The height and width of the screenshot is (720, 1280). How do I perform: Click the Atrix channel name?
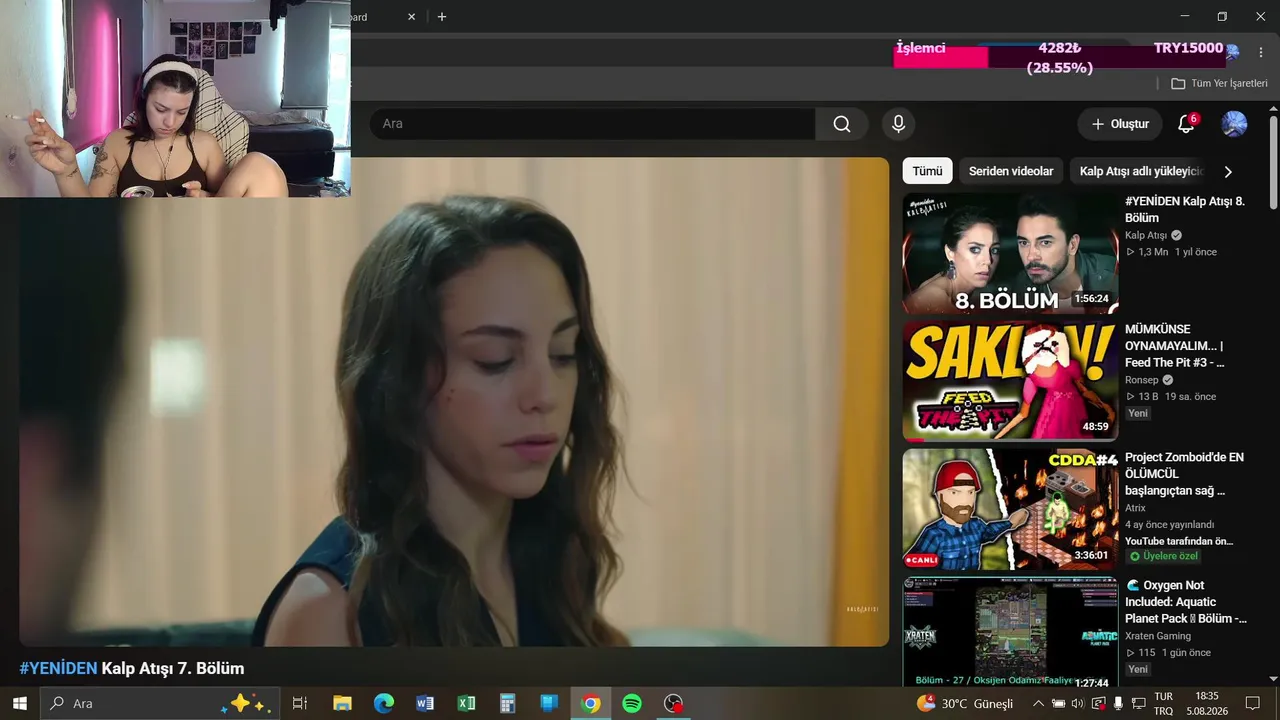(1135, 508)
